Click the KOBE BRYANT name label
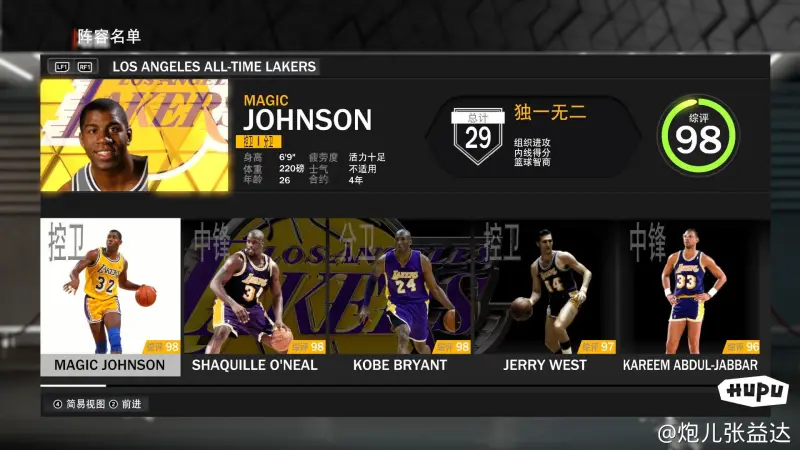The width and height of the screenshot is (800, 450). 400,365
